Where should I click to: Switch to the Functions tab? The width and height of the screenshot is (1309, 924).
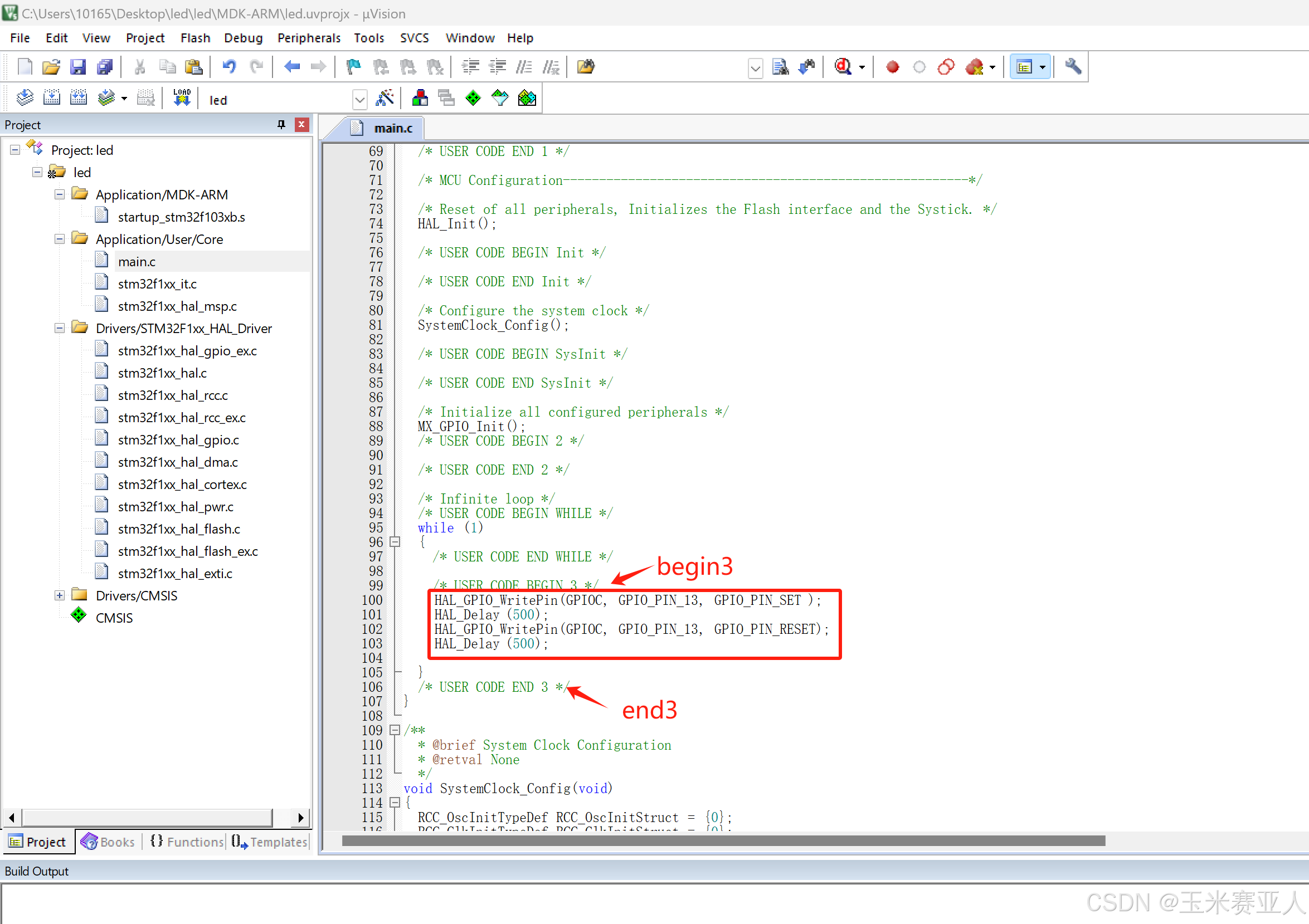point(187,842)
